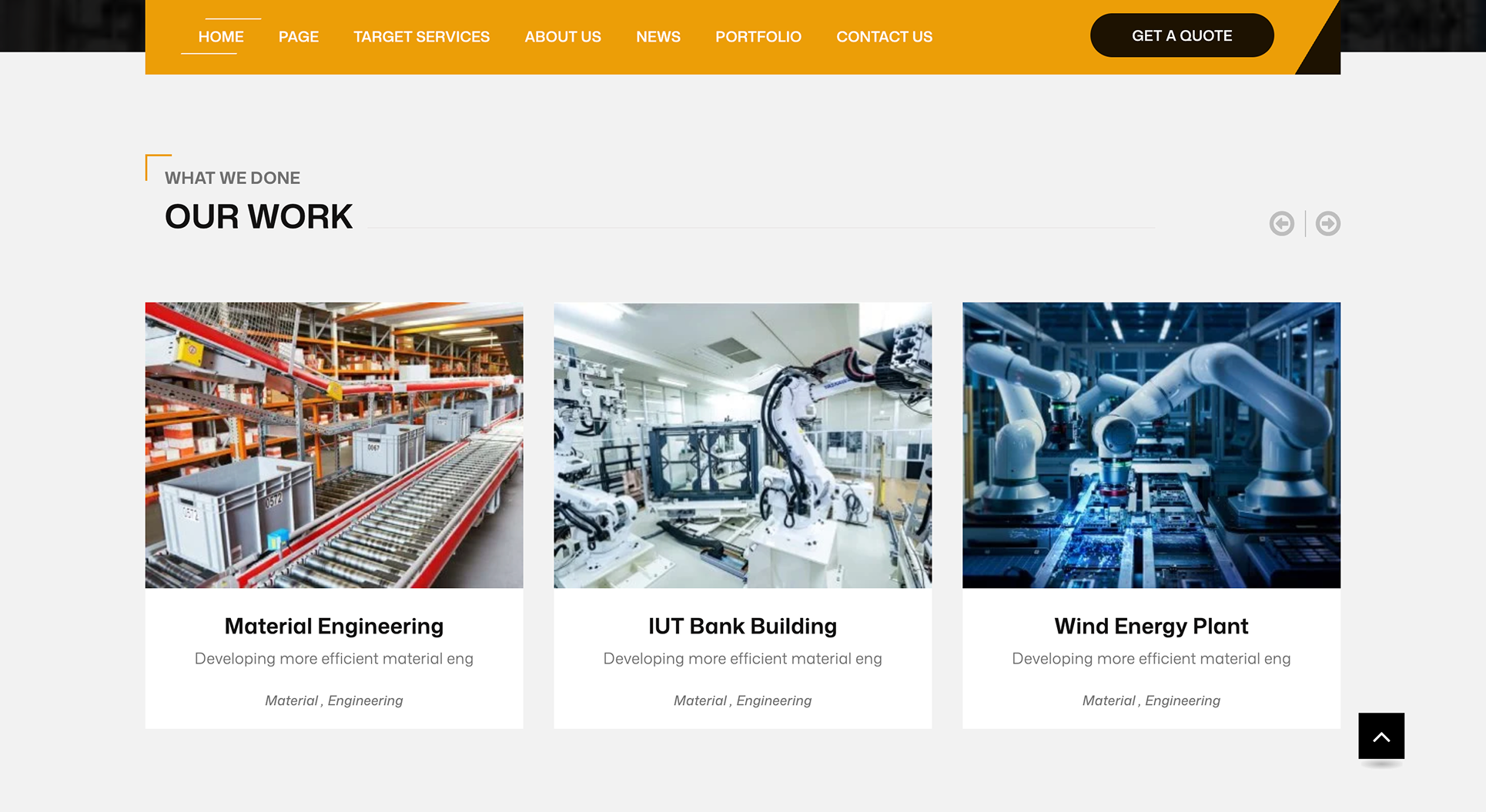The height and width of the screenshot is (812, 1486).
Task: Click the scroll-to-top chevron button
Action: pos(1381,737)
